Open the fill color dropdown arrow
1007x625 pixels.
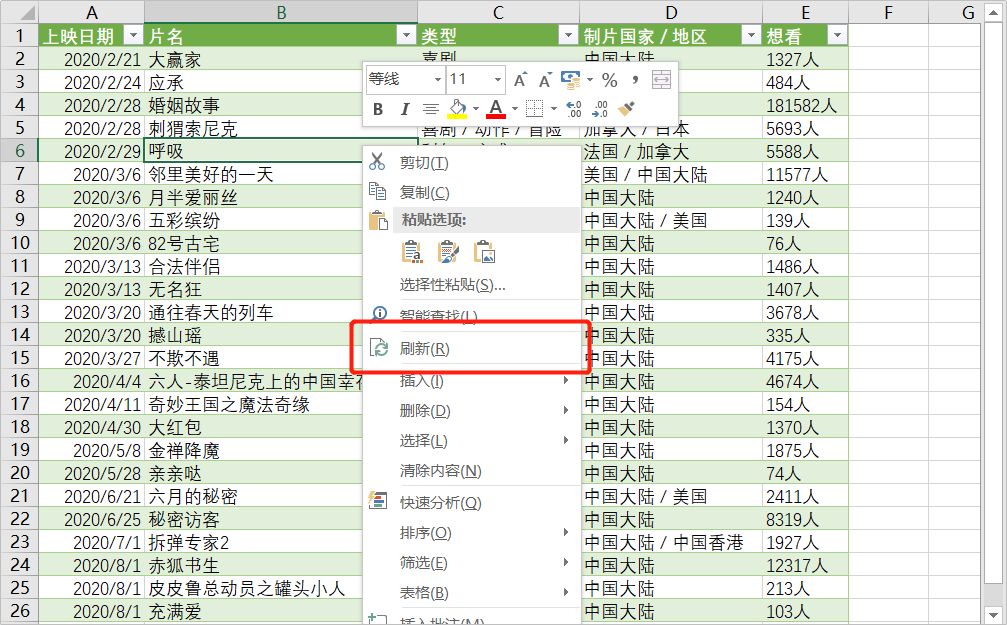click(x=475, y=109)
